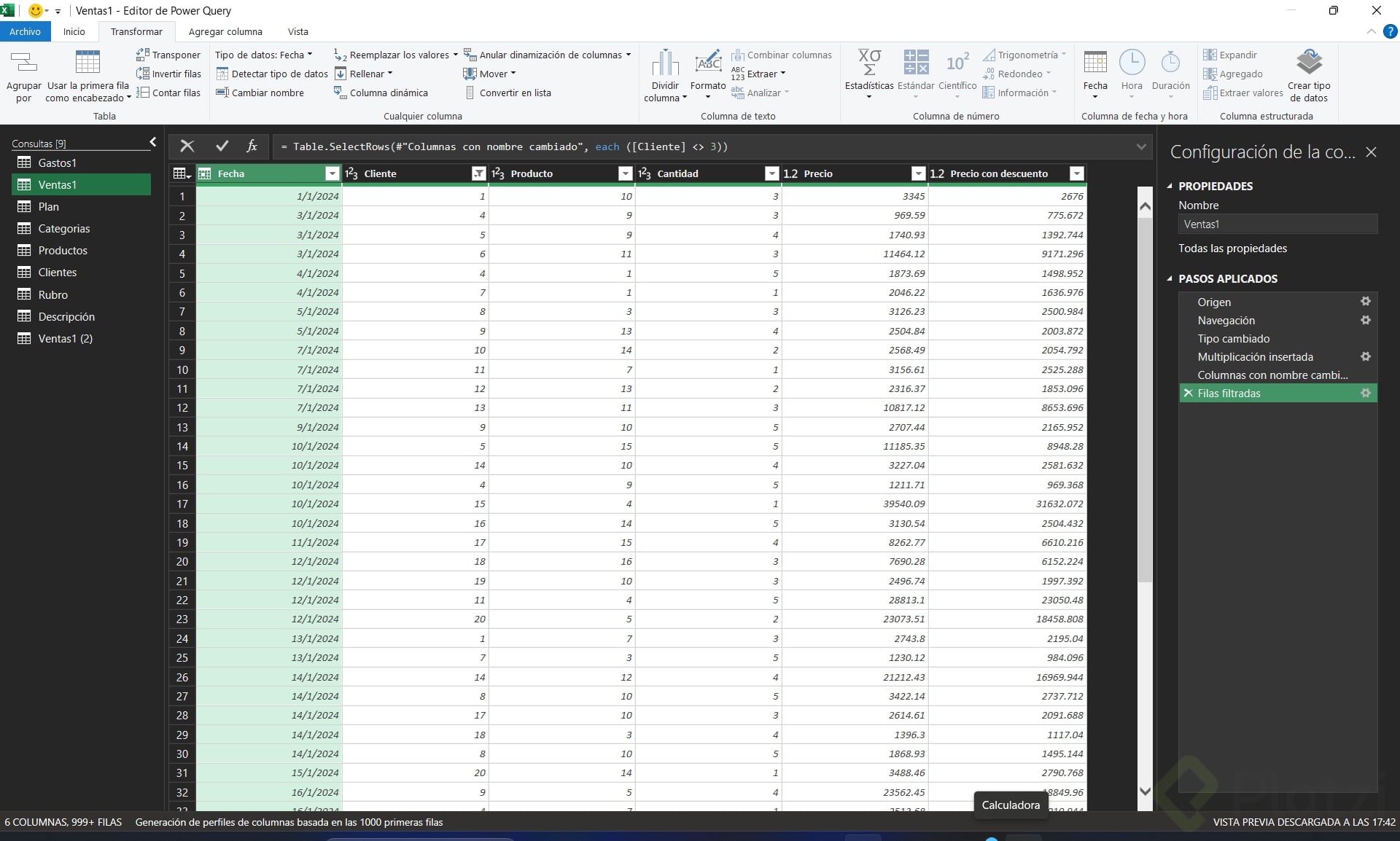Open the Vista ribbon tab

pos(297,31)
